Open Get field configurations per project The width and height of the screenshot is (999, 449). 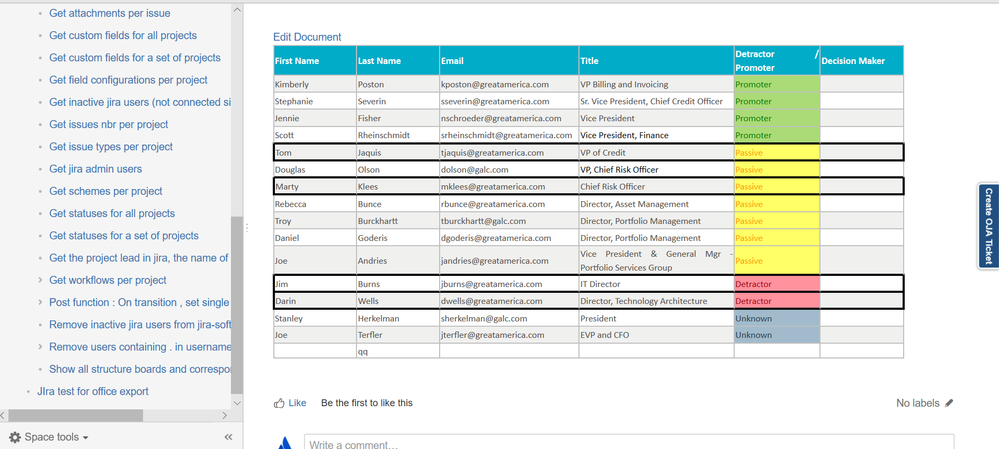coord(128,80)
